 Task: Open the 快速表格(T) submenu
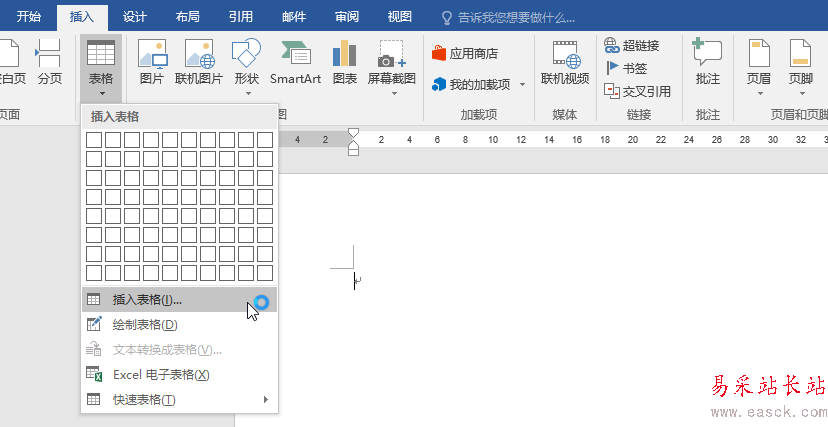[180, 400]
